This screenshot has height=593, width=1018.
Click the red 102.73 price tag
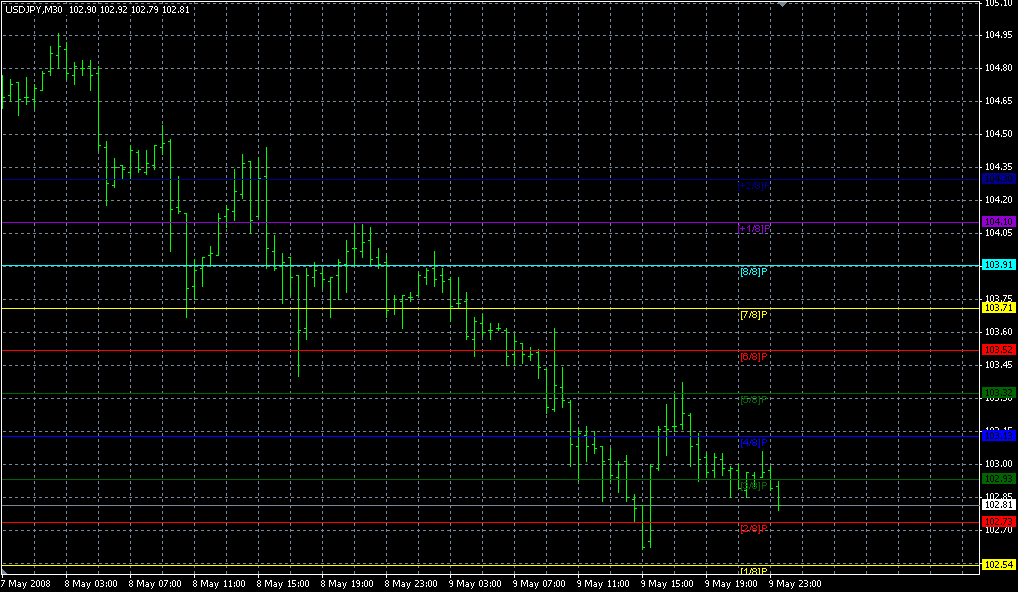[x=999, y=522]
